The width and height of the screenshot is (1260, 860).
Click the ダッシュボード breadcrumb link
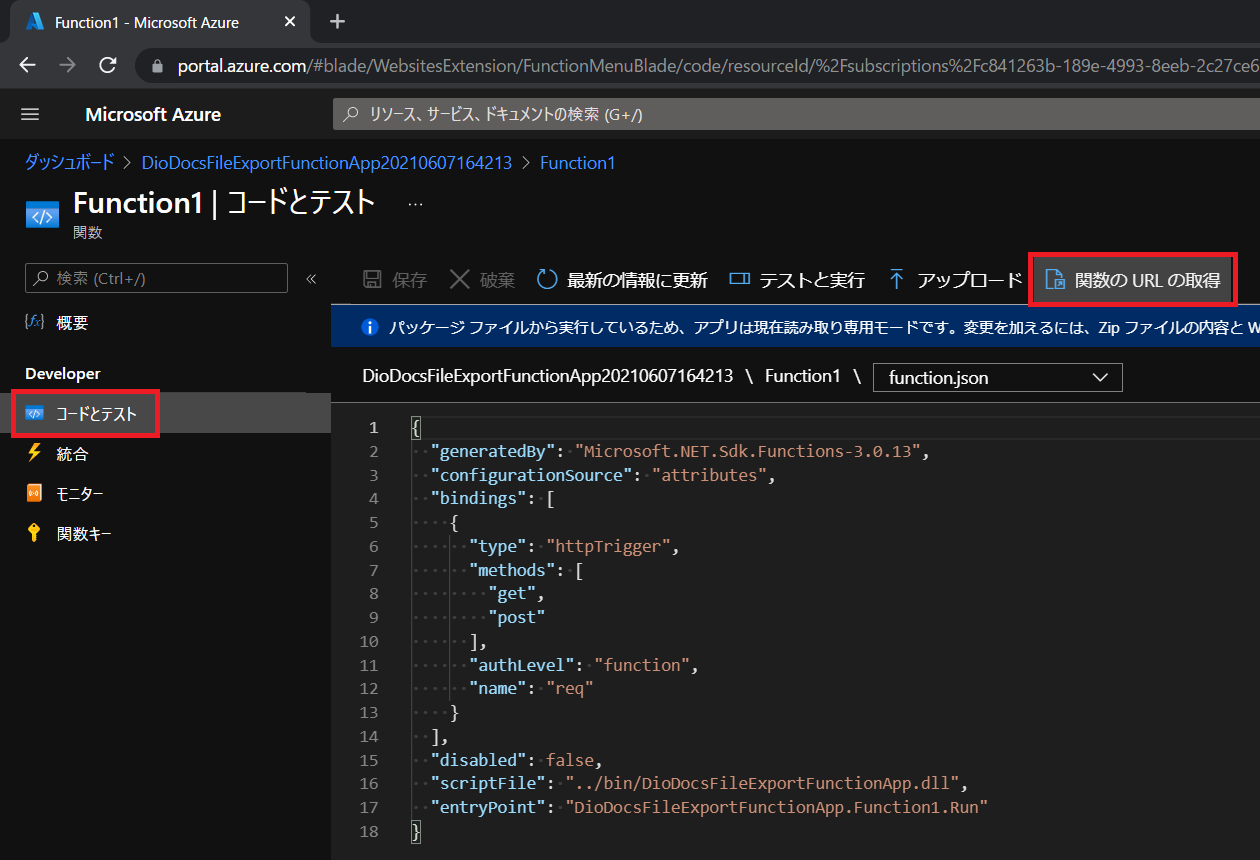tap(70, 162)
